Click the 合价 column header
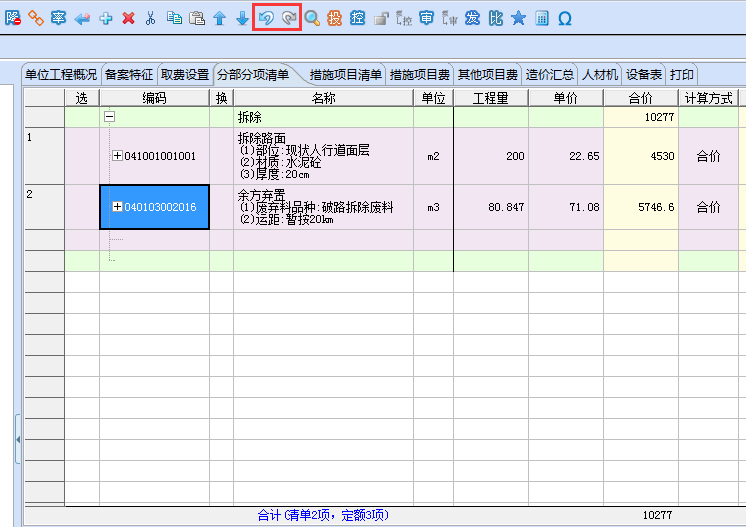 pos(640,98)
